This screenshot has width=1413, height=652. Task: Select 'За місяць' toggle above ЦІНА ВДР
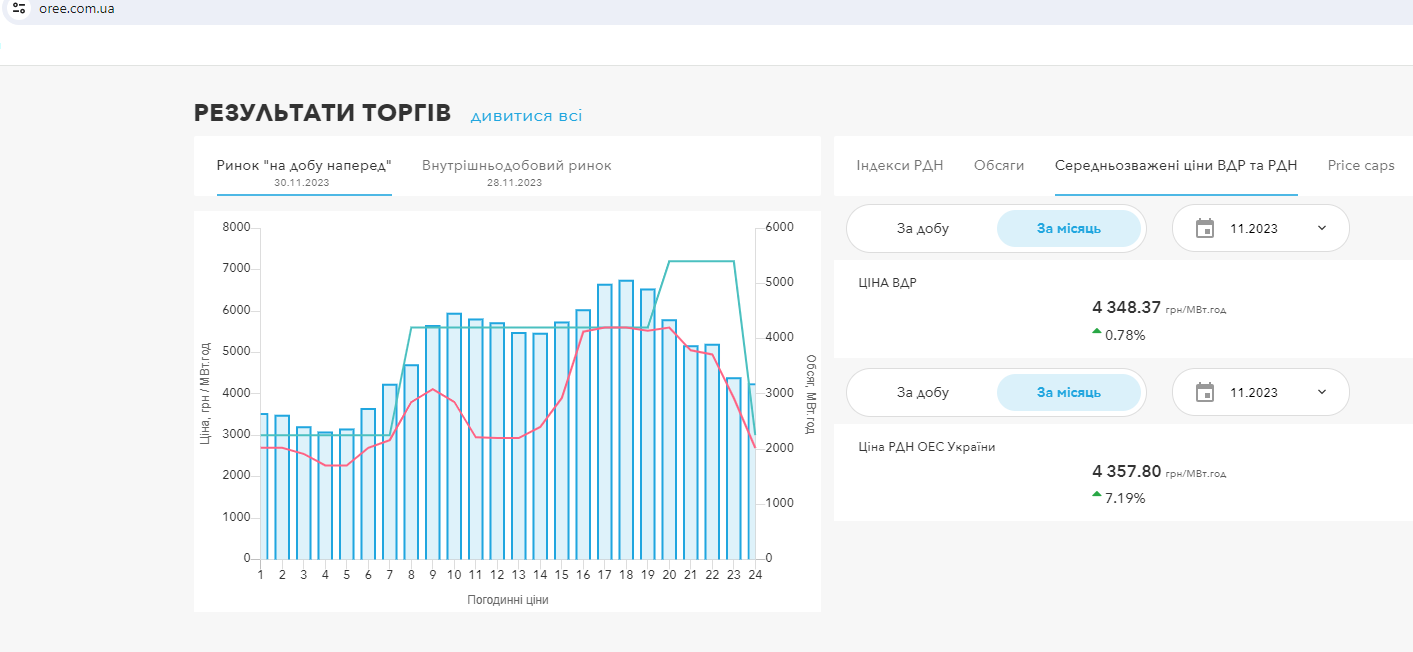[x=1068, y=228]
